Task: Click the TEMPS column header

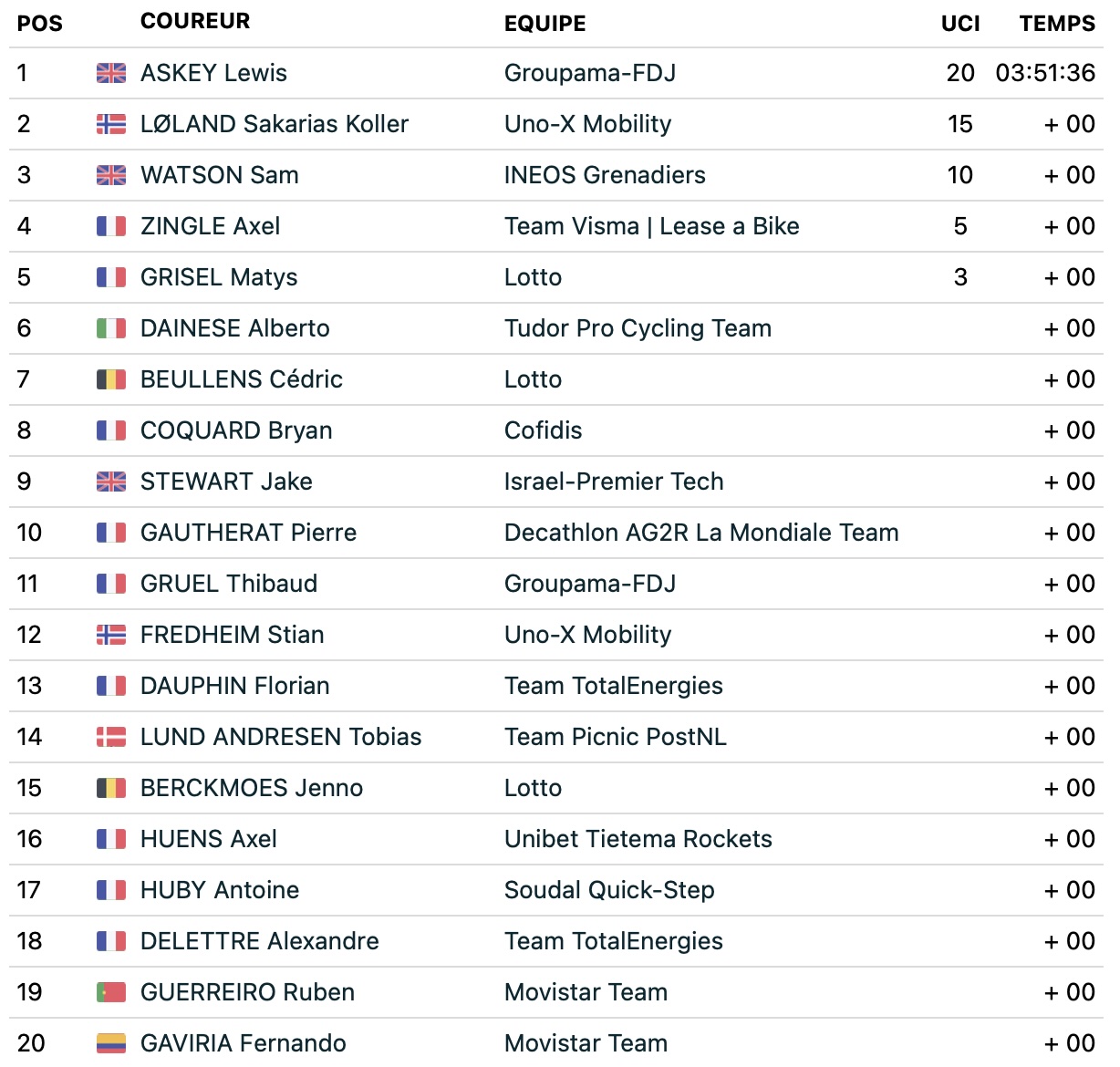Action: pos(1057,24)
